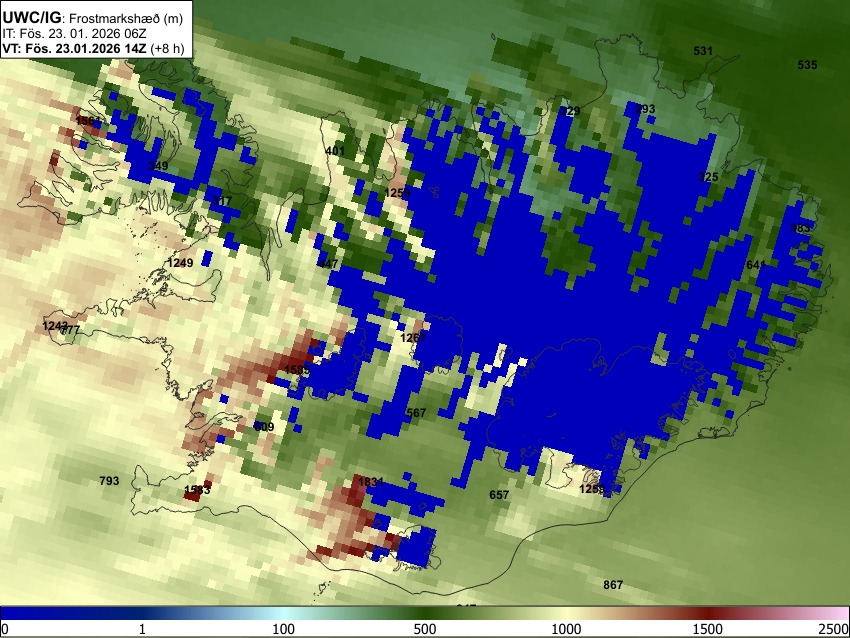Click the map value 447
The image size is (850, 638).
tap(328, 264)
